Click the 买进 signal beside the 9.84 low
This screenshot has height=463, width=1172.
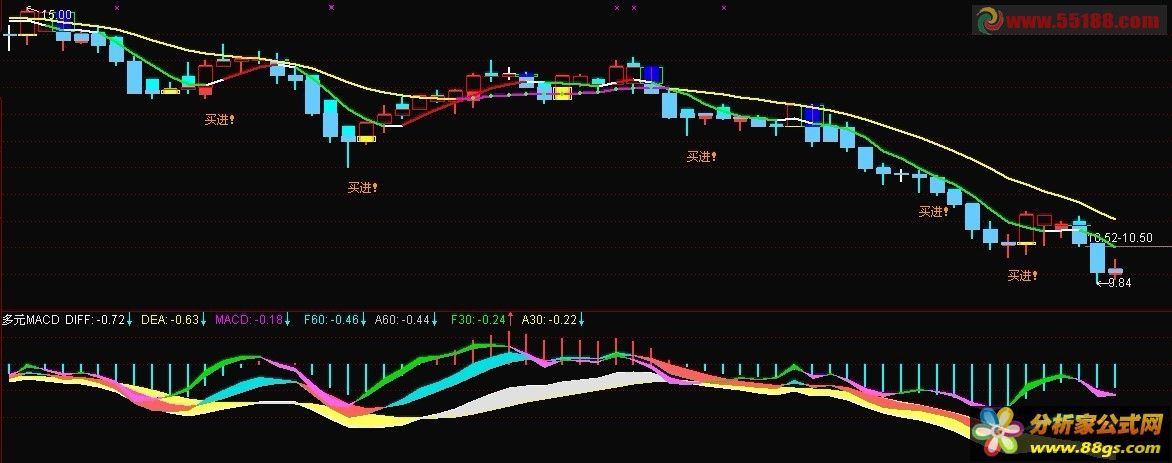tap(1023, 276)
